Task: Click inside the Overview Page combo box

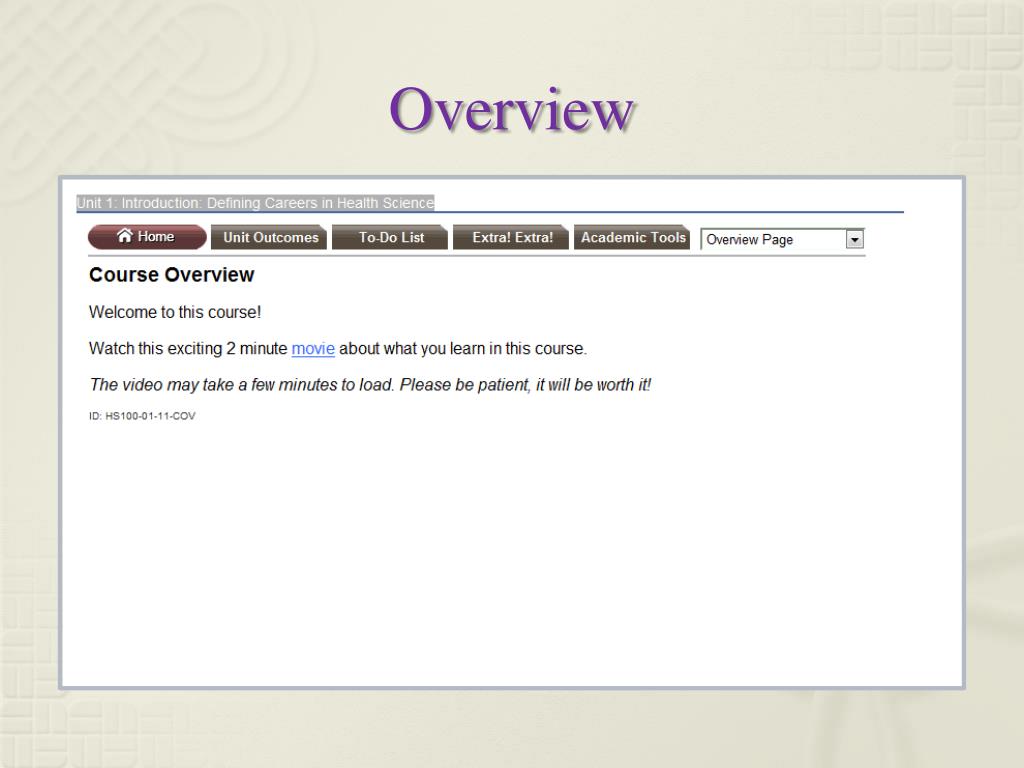Action: point(782,240)
